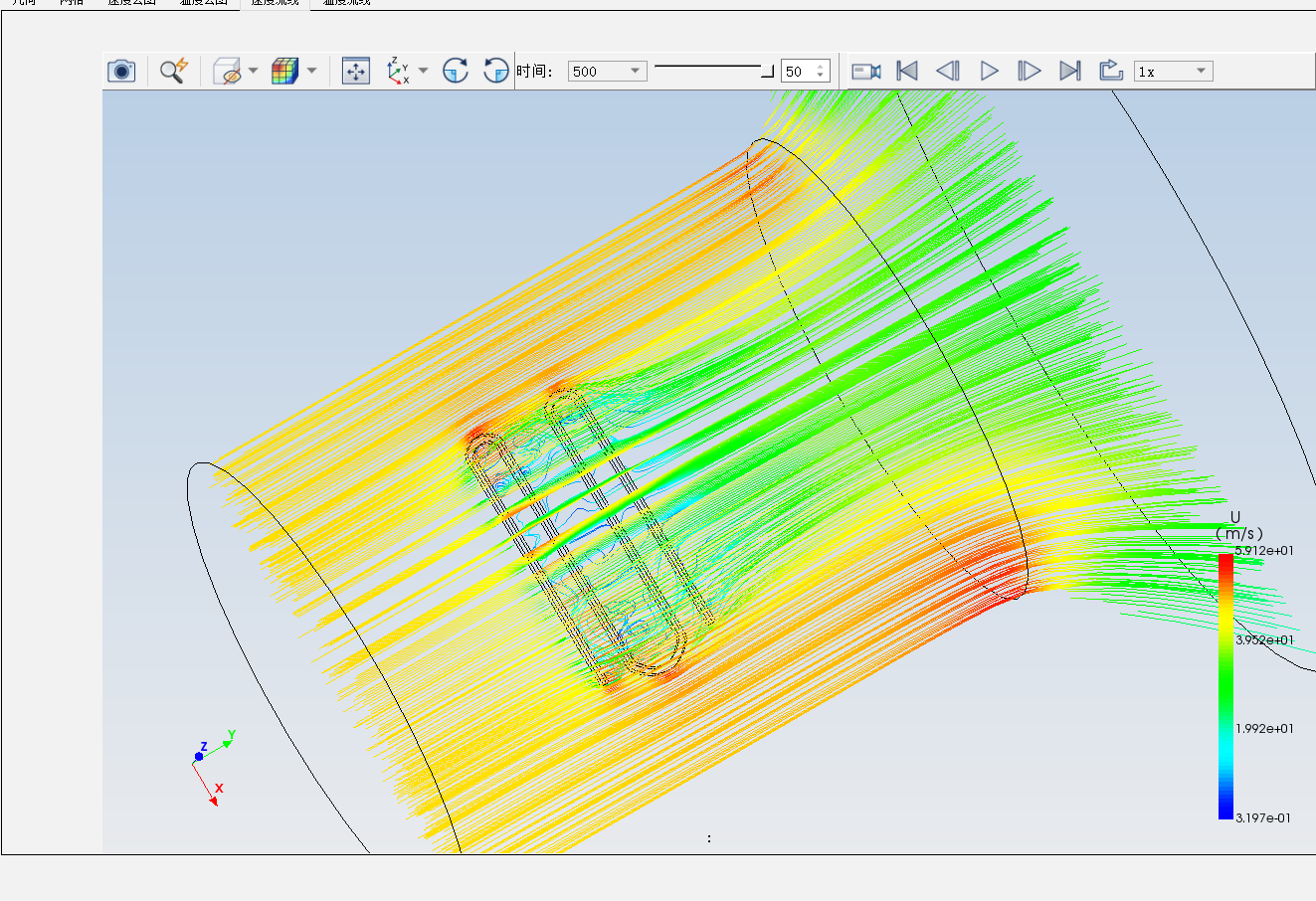Rotate view clockwise
This screenshot has width=1316, height=901.
click(x=456, y=71)
